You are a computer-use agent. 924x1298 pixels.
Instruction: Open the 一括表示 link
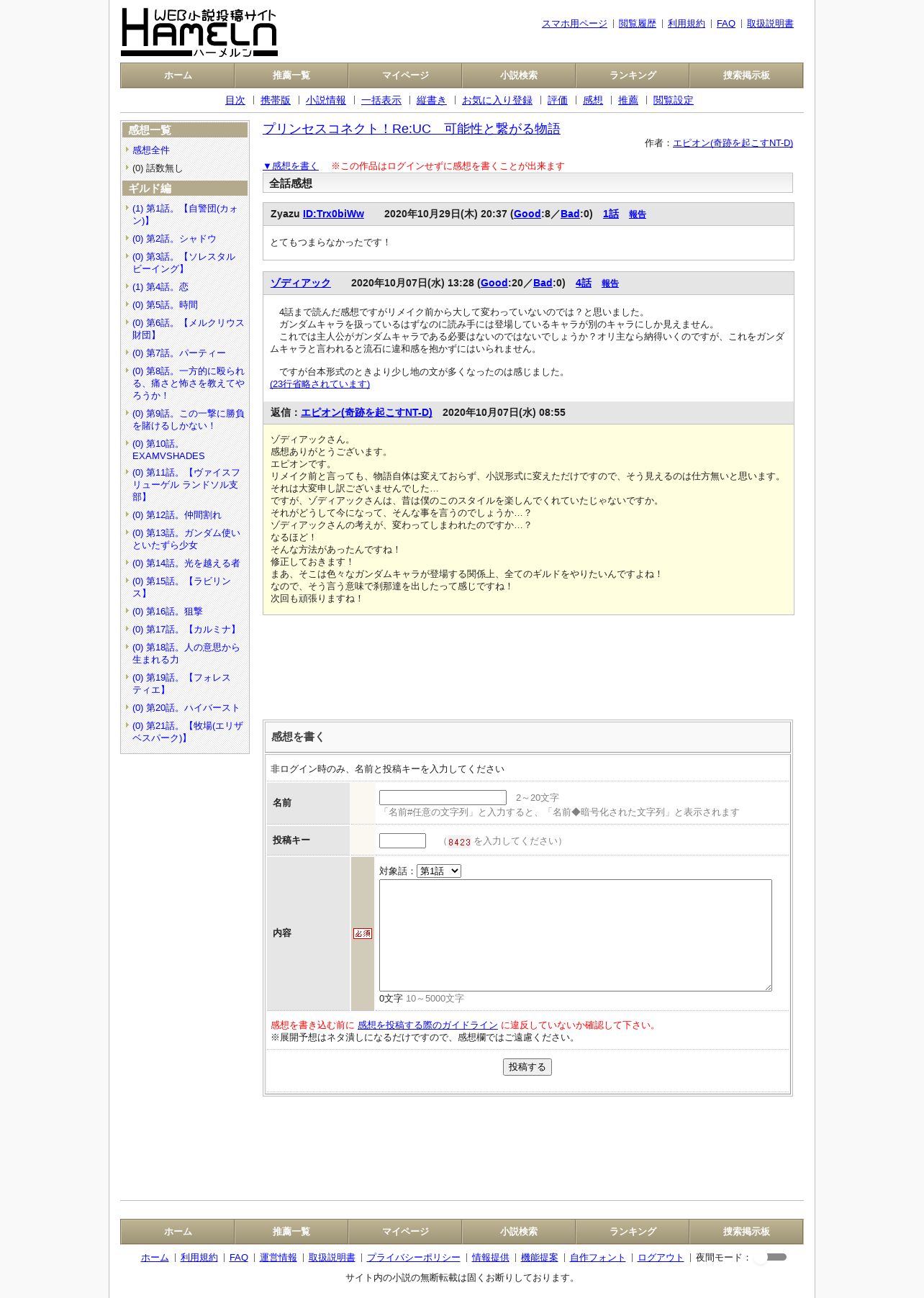click(381, 101)
